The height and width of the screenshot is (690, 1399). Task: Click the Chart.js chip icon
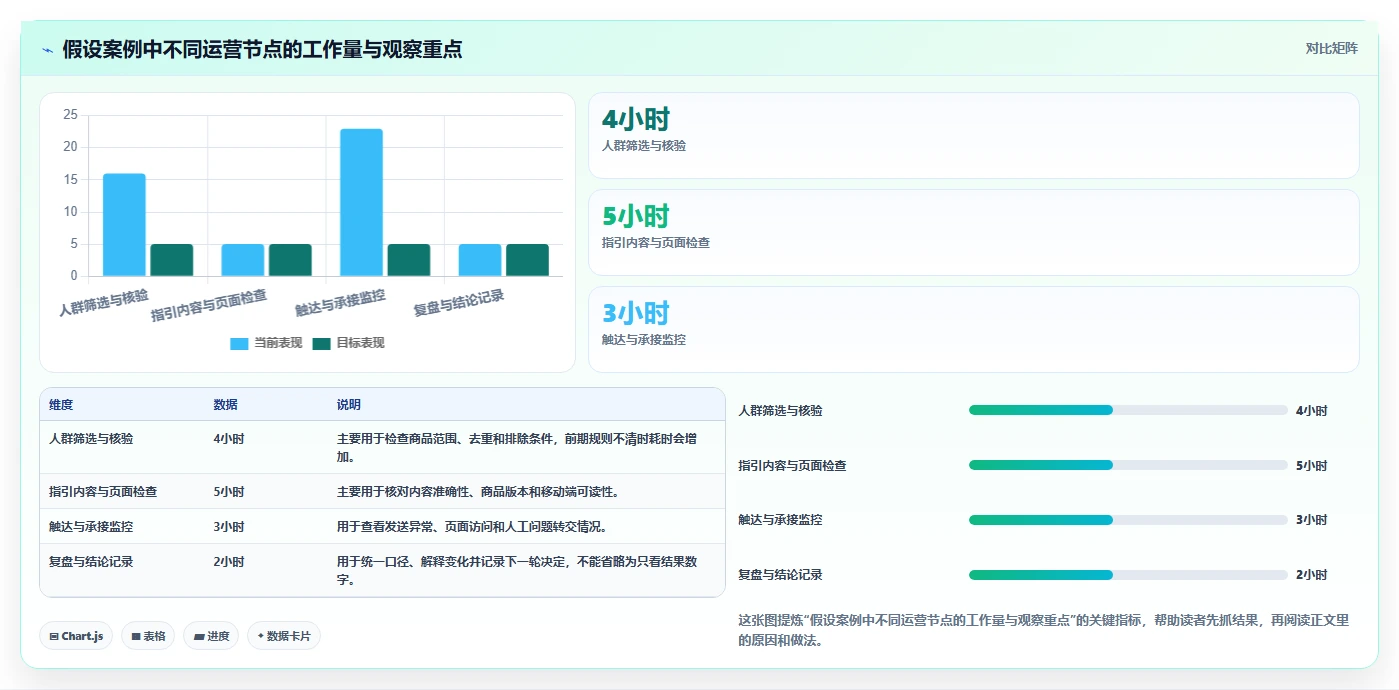click(53, 636)
